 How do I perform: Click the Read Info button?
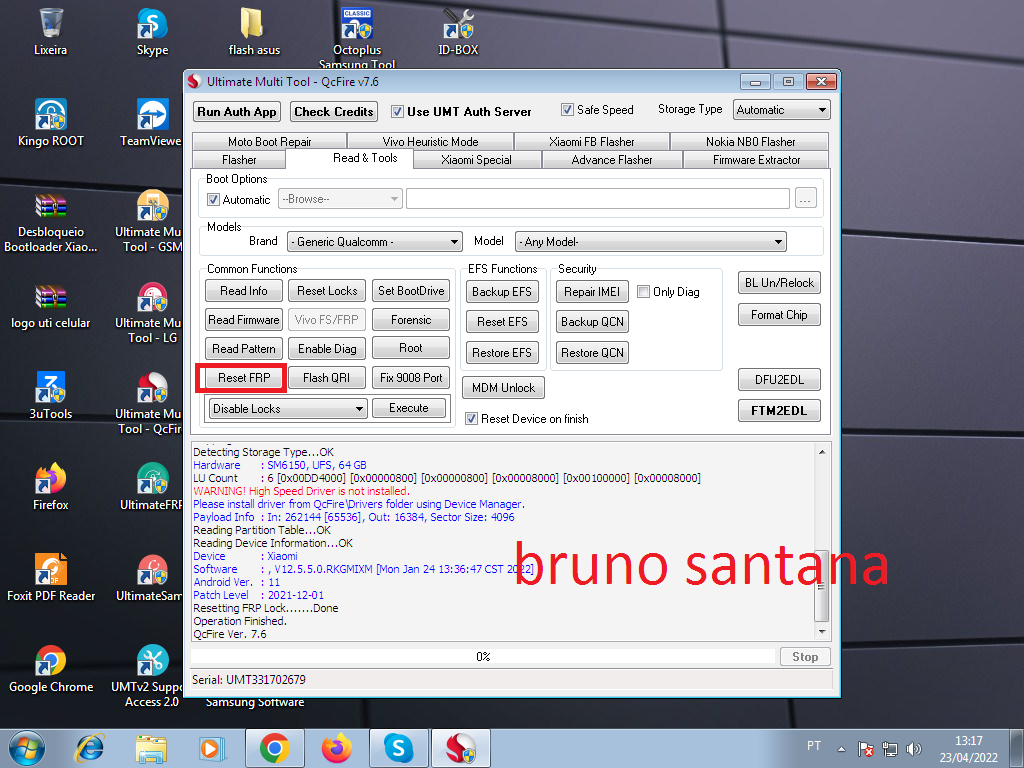point(244,291)
